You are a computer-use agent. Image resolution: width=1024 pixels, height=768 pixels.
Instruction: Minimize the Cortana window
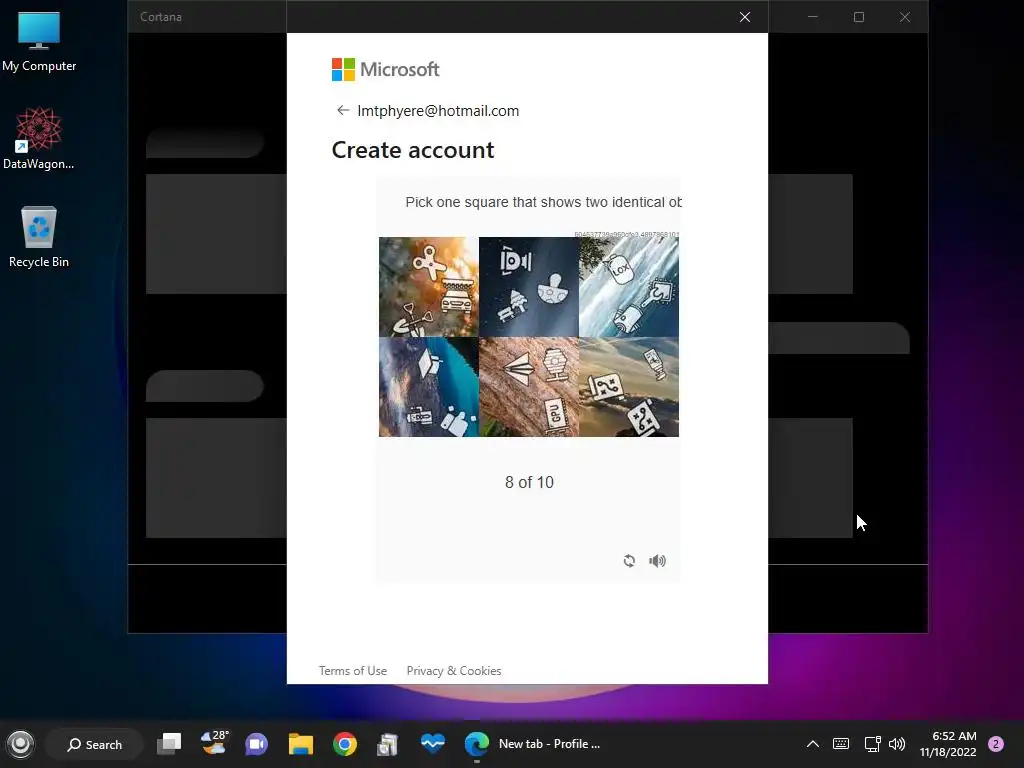pyautogui.click(x=813, y=17)
